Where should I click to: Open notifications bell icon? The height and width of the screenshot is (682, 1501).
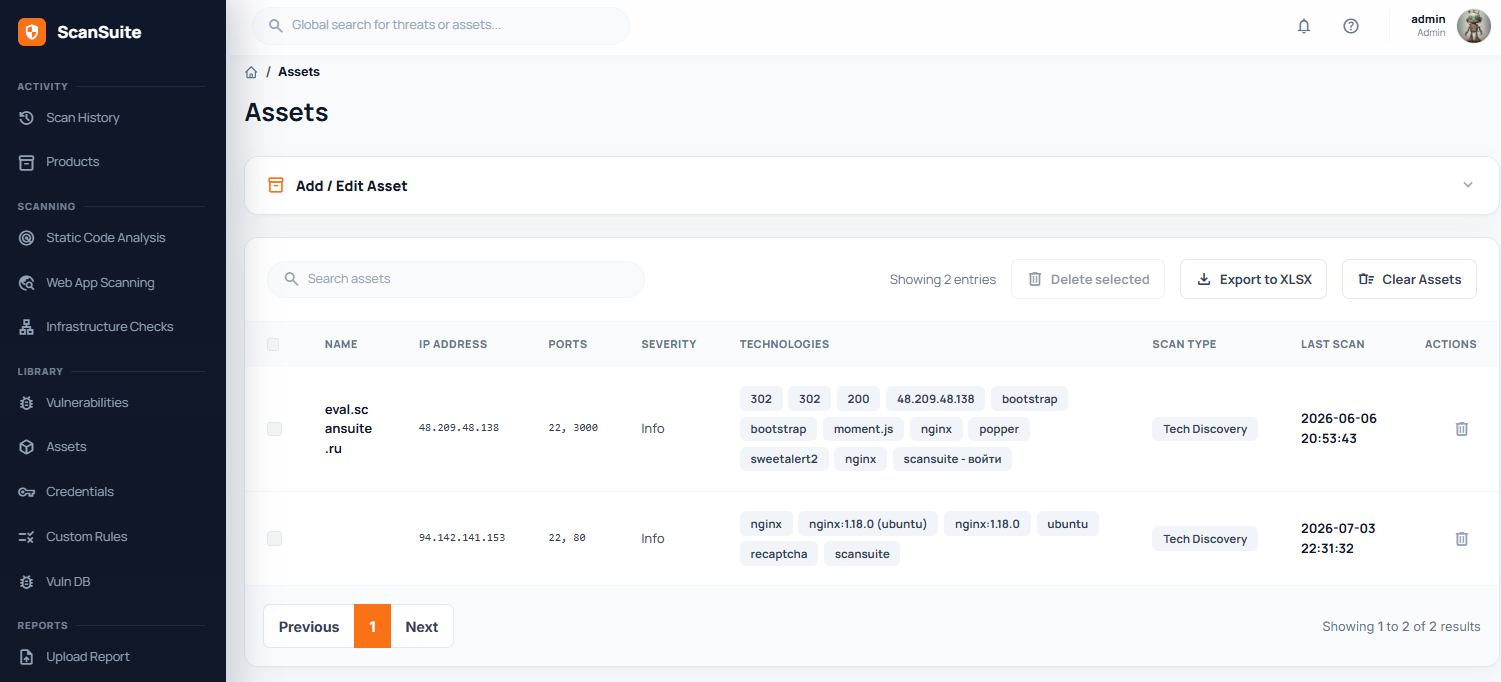[1304, 26]
